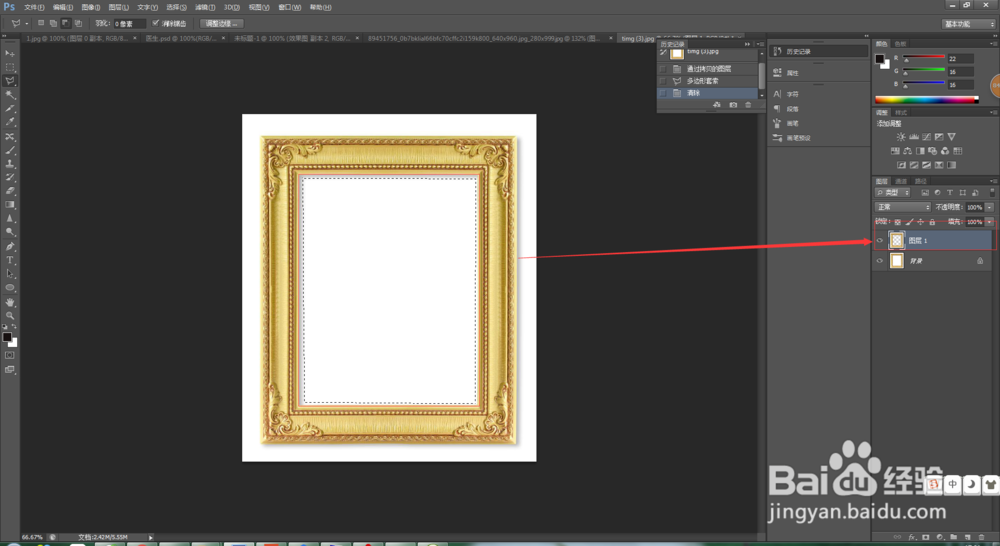Add a Curves adjustment
Image resolution: width=1000 pixels, height=546 pixels.
[x=926, y=136]
